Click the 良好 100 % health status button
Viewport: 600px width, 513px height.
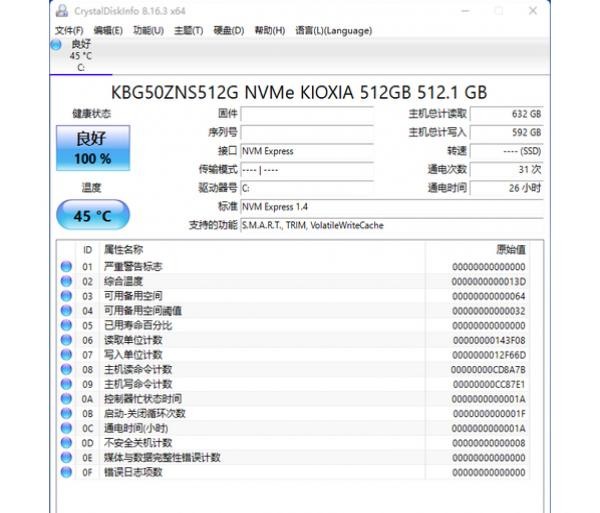click(92, 147)
